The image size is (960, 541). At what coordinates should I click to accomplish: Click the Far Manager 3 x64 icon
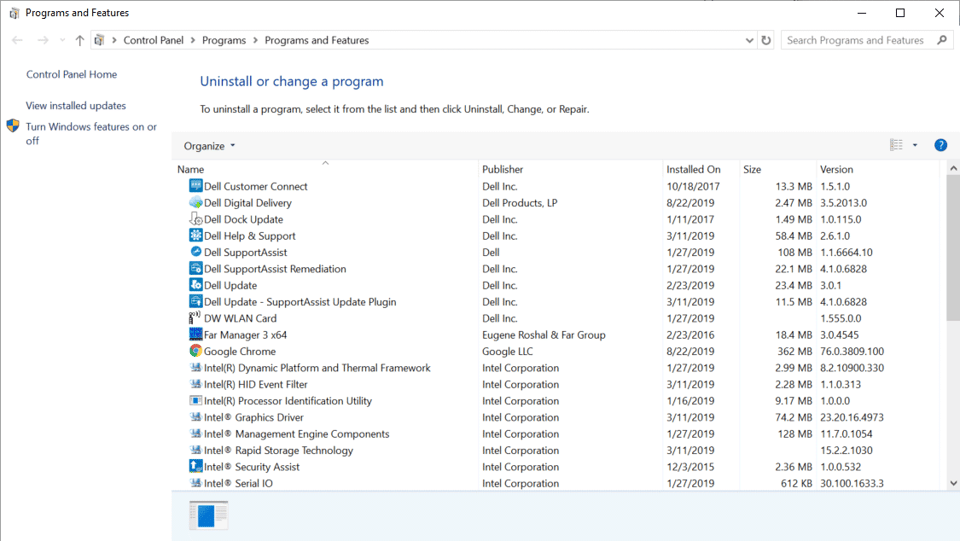pyautogui.click(x=195, y=334)
